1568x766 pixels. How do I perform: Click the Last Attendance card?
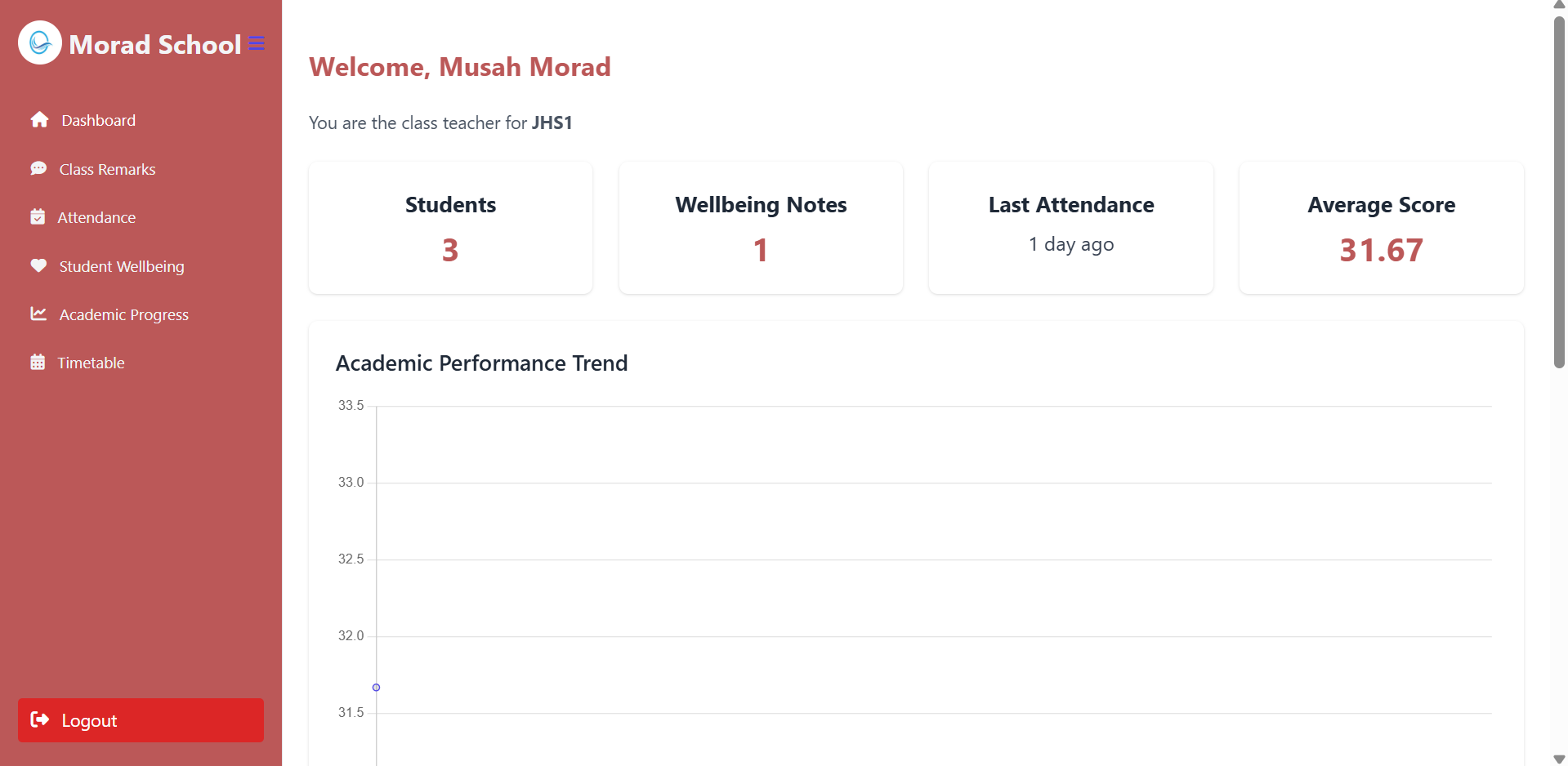[1070, 228]
